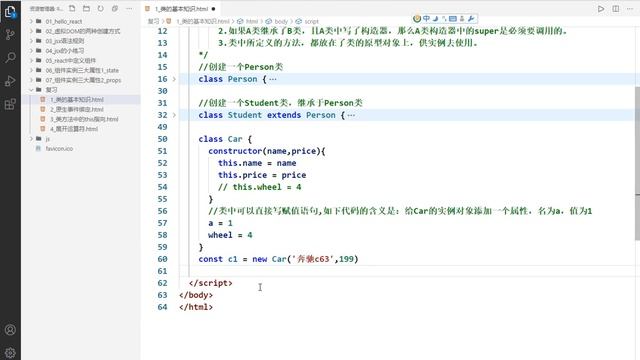Click the folded ellipsis after class Person {
This screenshot has height=360, width=640.
(273, 79)
